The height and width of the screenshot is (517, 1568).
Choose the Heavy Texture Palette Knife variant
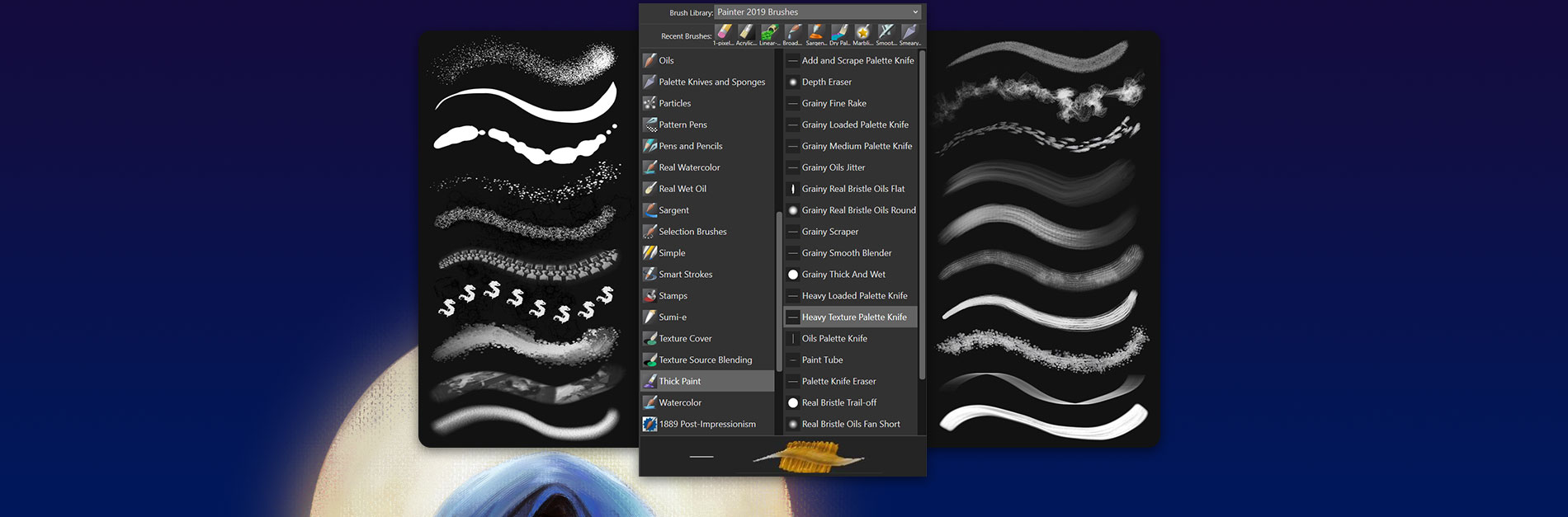(854, 317)
